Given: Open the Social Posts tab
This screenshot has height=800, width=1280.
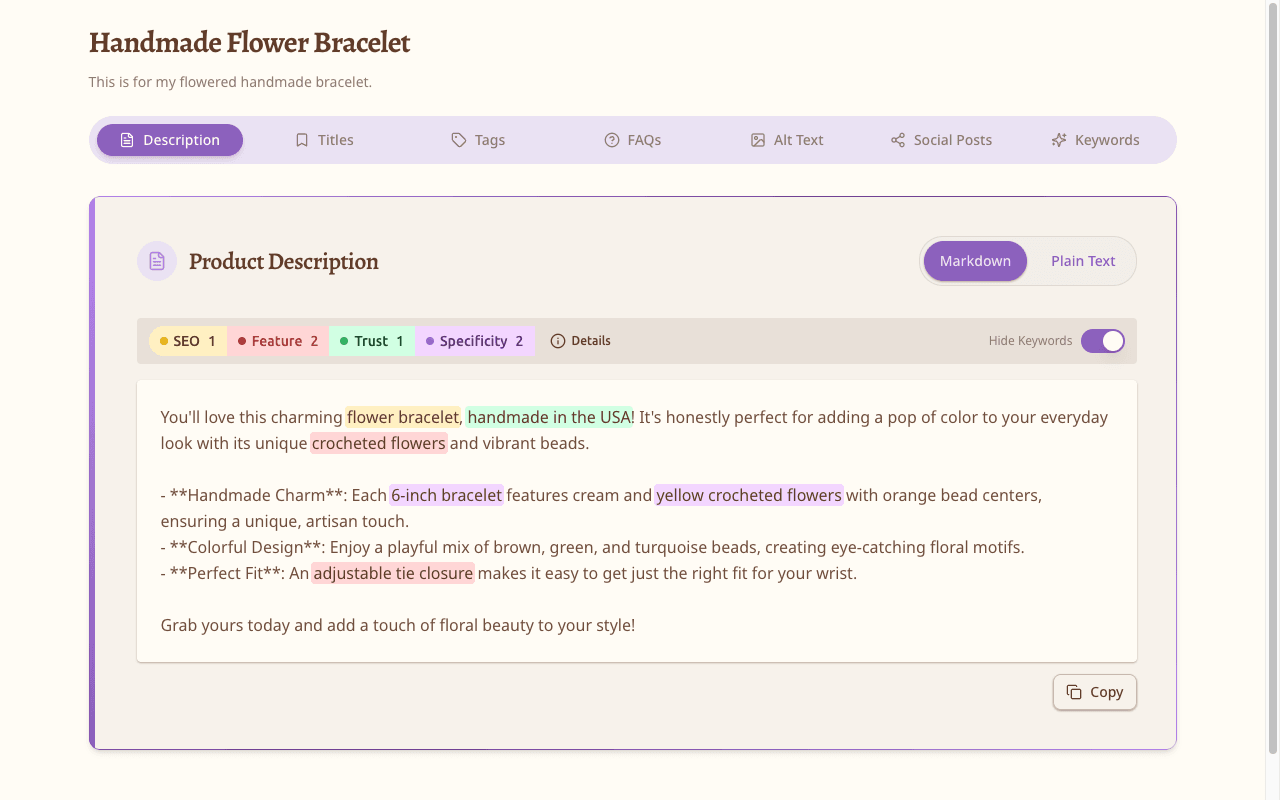Looking at the screenshot, I should pyautogui.click(x=941, y=140).
